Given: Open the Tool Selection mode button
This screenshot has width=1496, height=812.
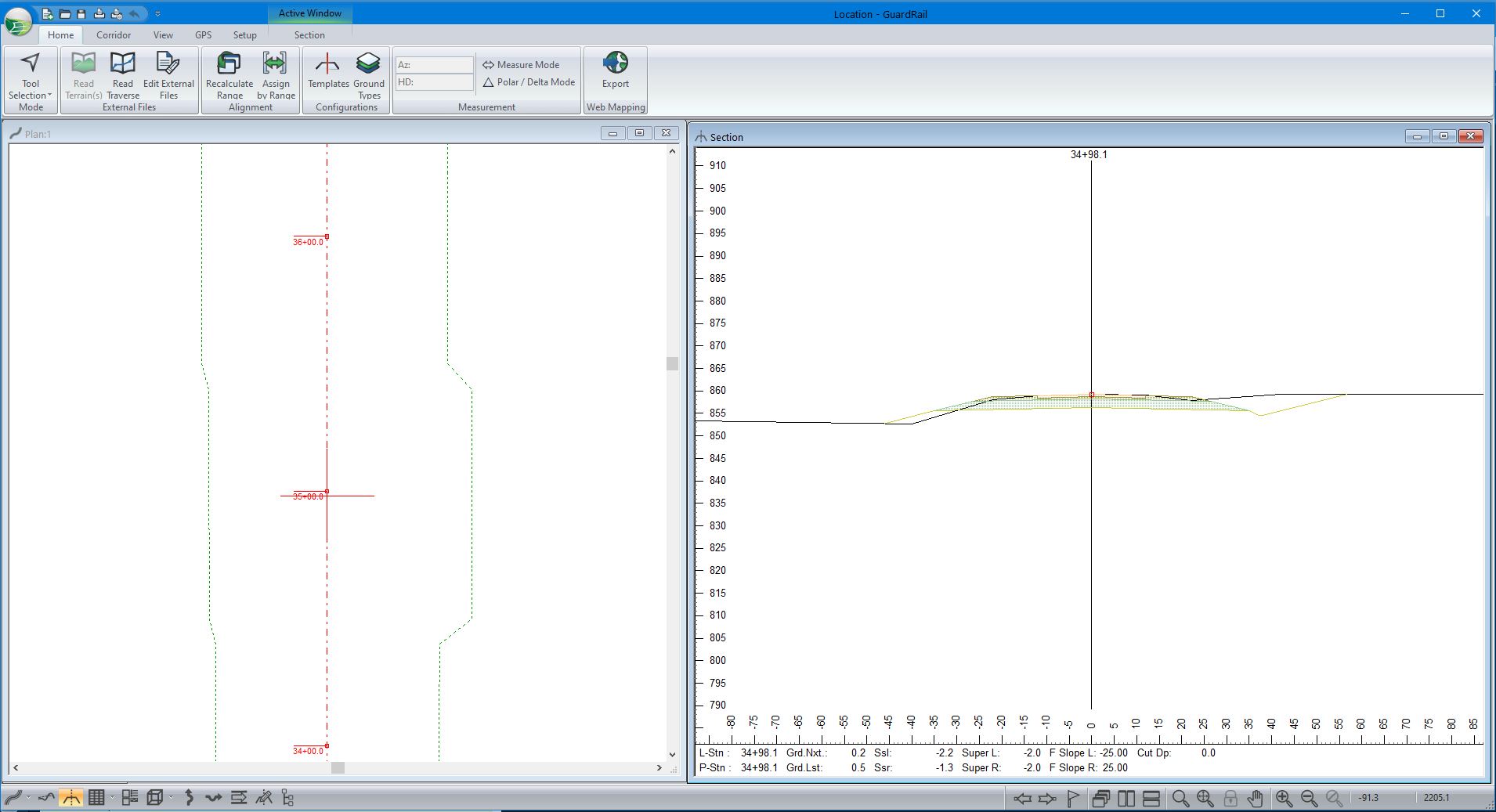Looking at the screenshot, I should pos(31,76).
